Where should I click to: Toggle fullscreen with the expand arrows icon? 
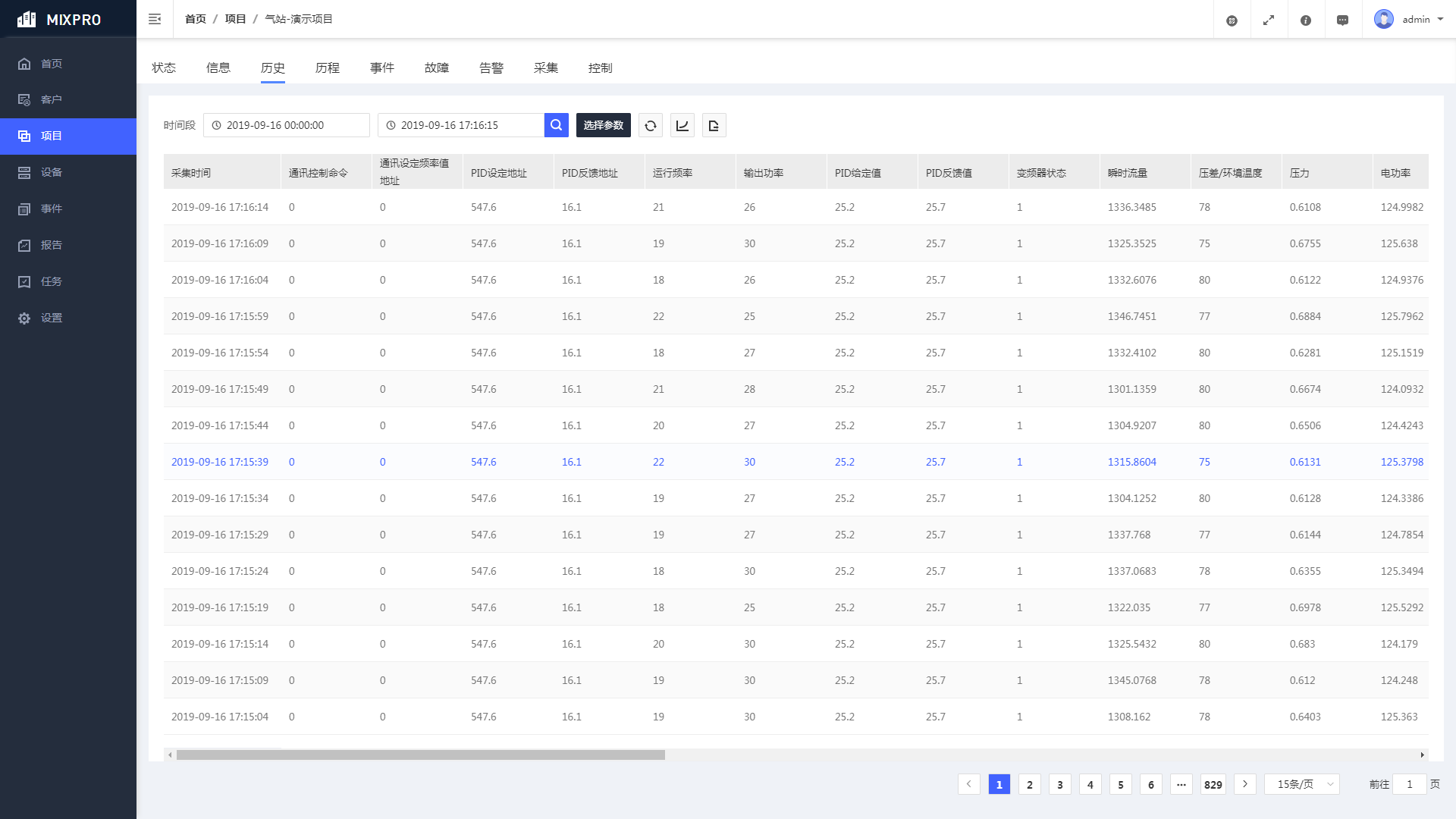(x=1268, y=20)
